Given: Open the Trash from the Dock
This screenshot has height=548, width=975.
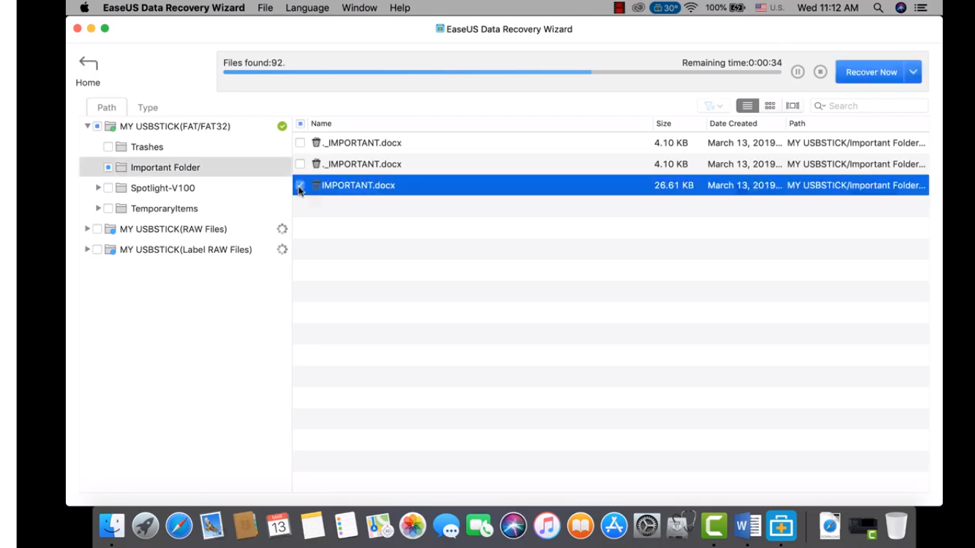Looking at the screenshot, I should 896,526.
